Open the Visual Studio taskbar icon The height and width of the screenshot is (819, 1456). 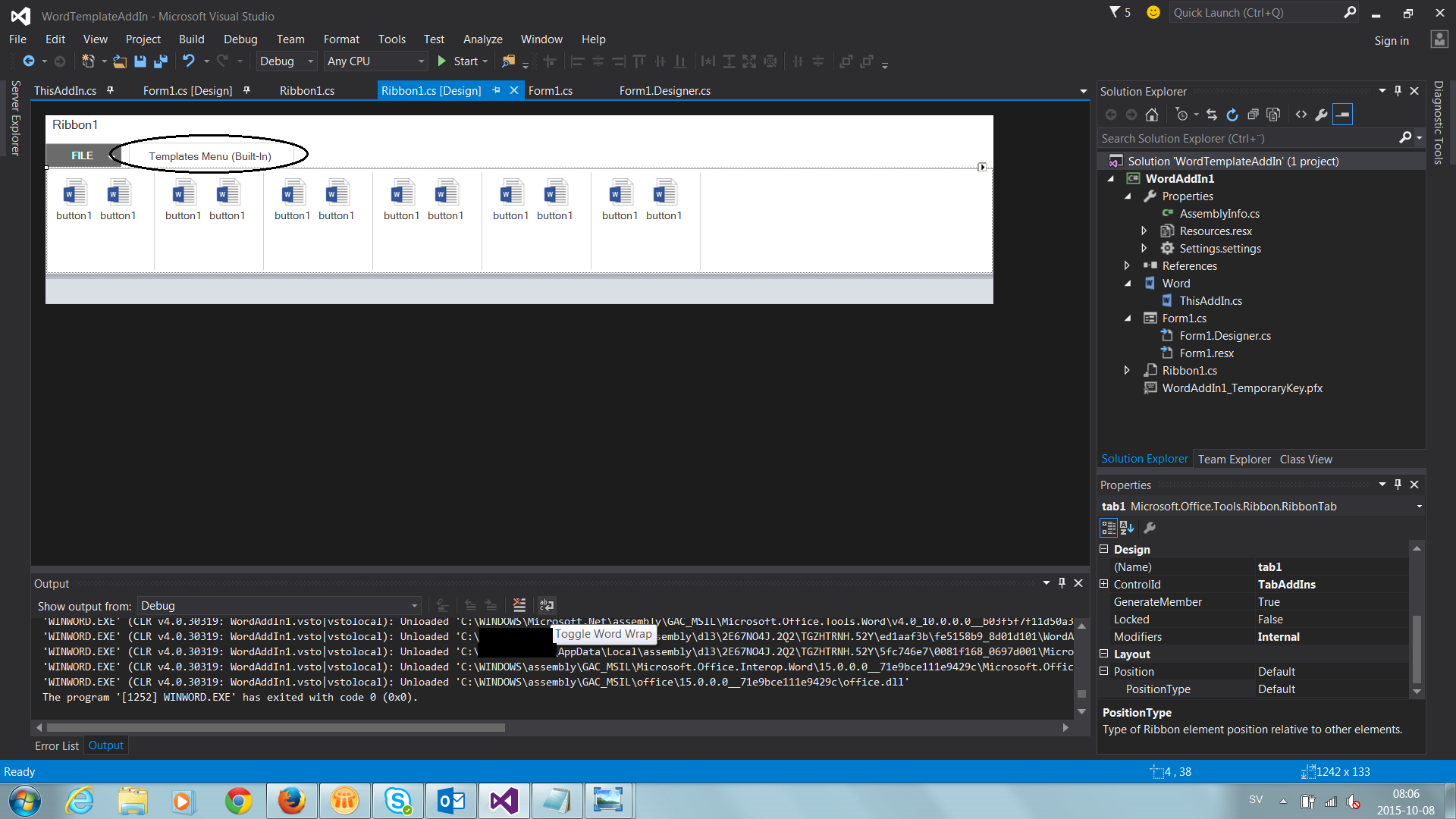504,801
